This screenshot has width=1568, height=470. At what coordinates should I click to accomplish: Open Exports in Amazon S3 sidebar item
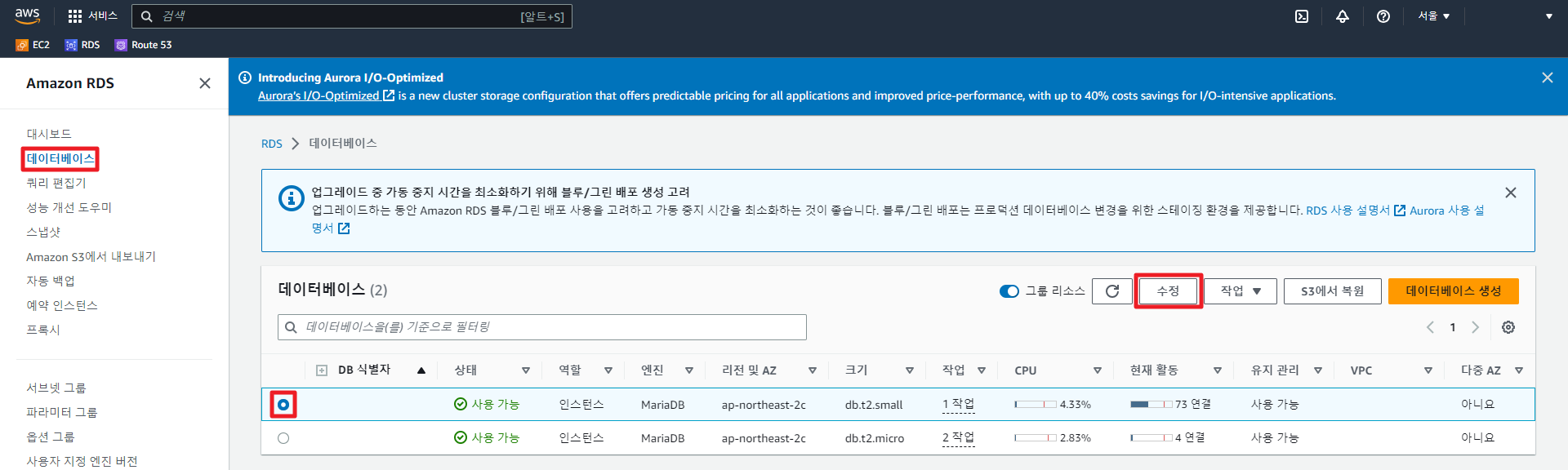coord(91,256)
